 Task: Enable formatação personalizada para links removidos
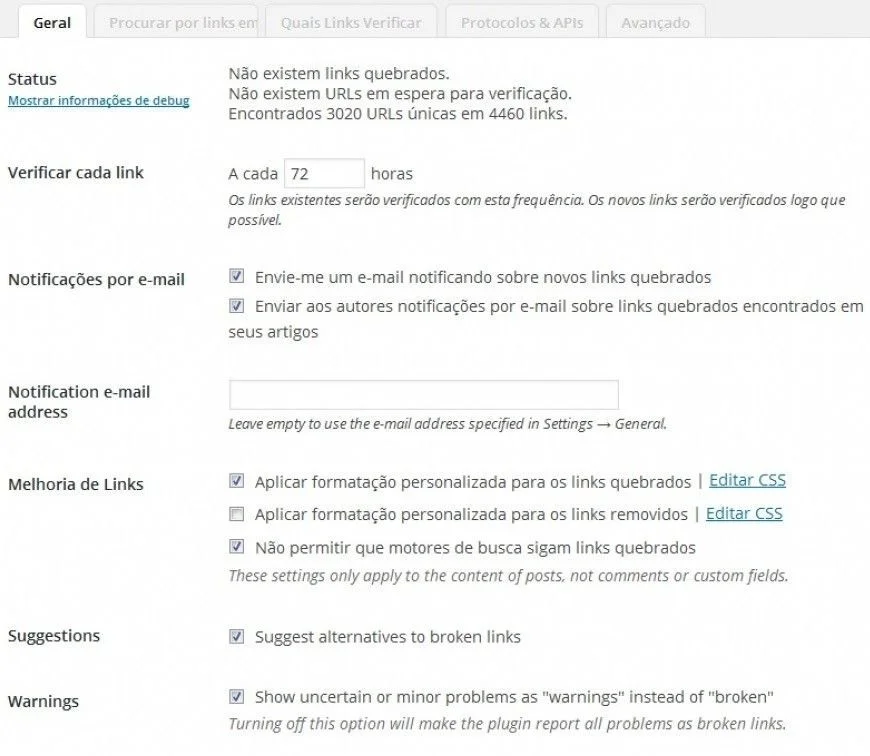pos(236,514)
